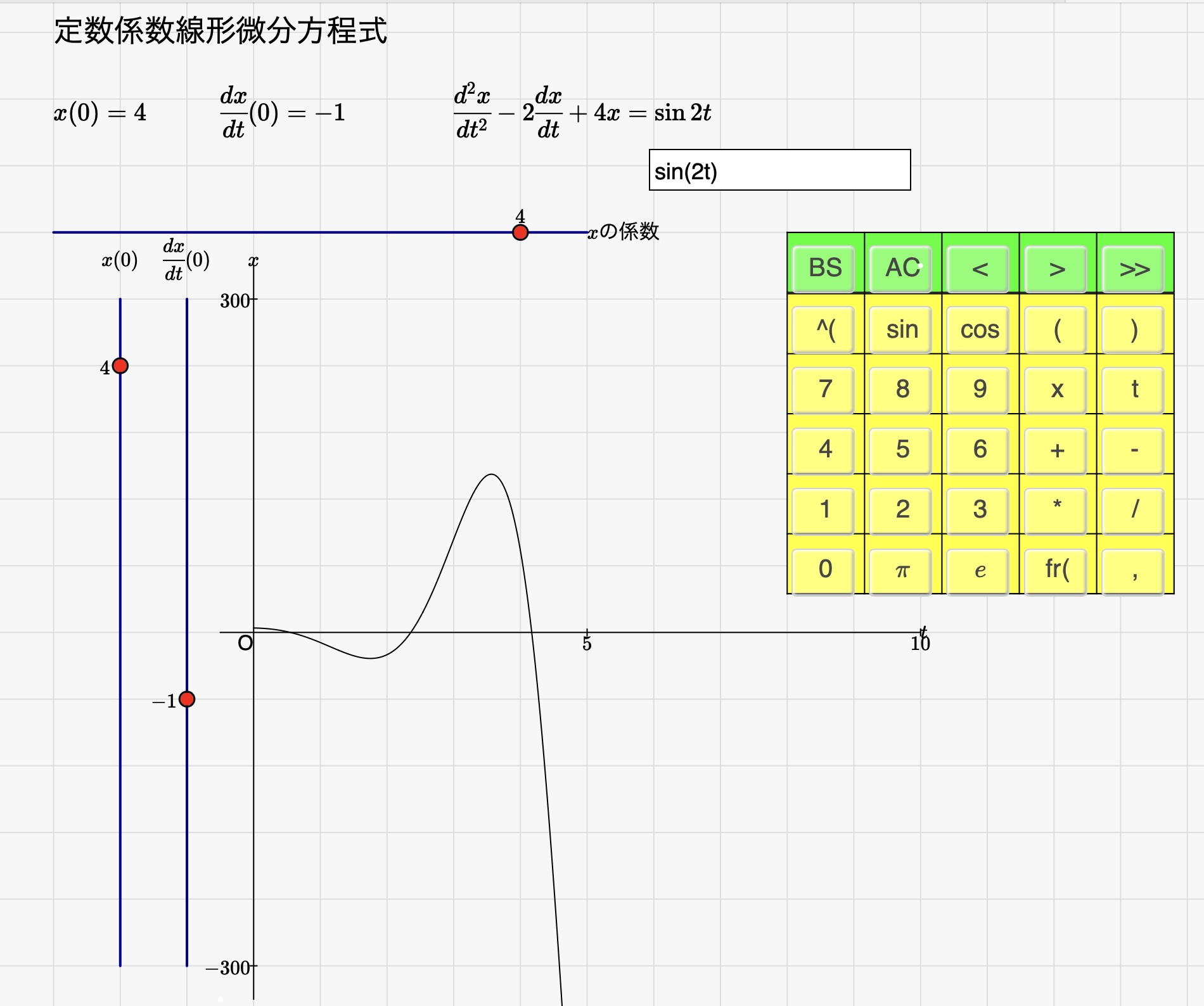
Task: Insert the power ^( operator
Action: tap(824, 329)
